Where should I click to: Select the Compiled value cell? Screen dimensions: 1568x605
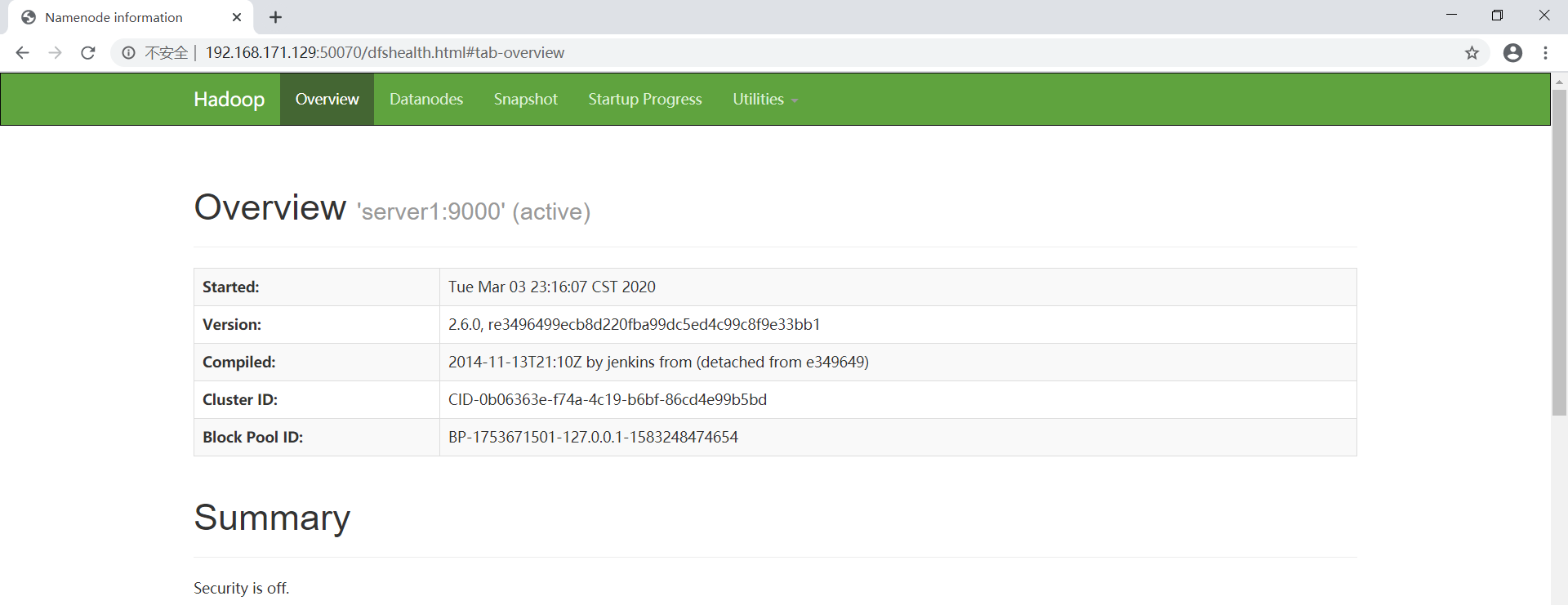click(898, 363)
